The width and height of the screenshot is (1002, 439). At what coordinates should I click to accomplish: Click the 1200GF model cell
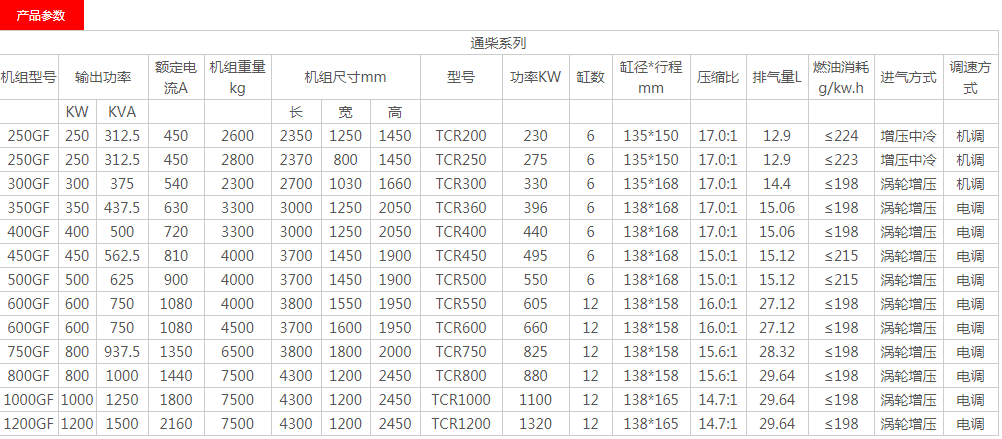(29, 424)
